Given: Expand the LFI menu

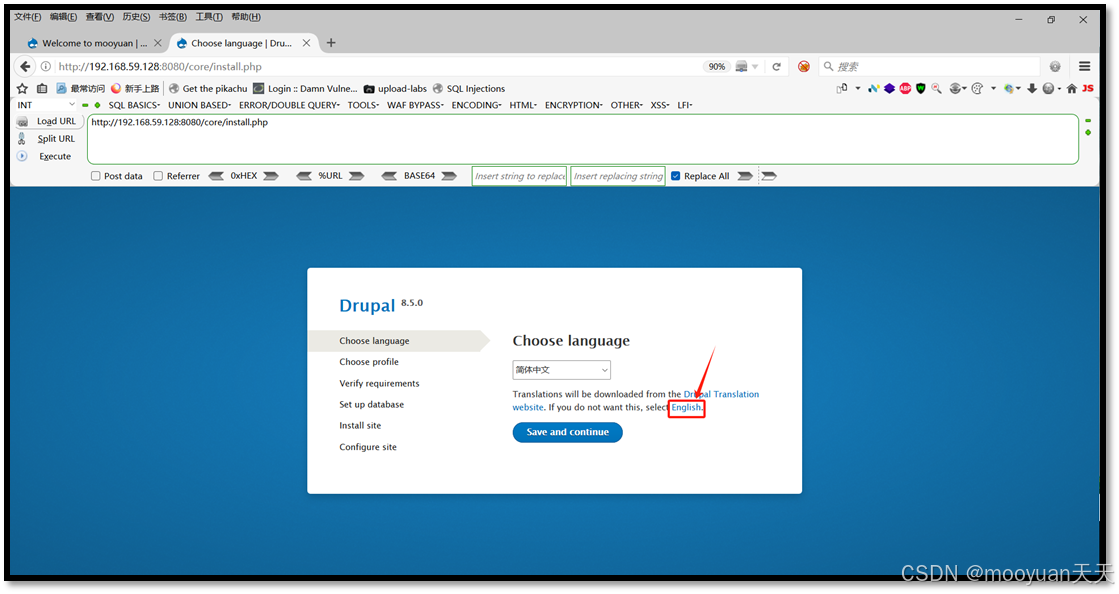Looking at the screenshot, I should tap(685, 105).
